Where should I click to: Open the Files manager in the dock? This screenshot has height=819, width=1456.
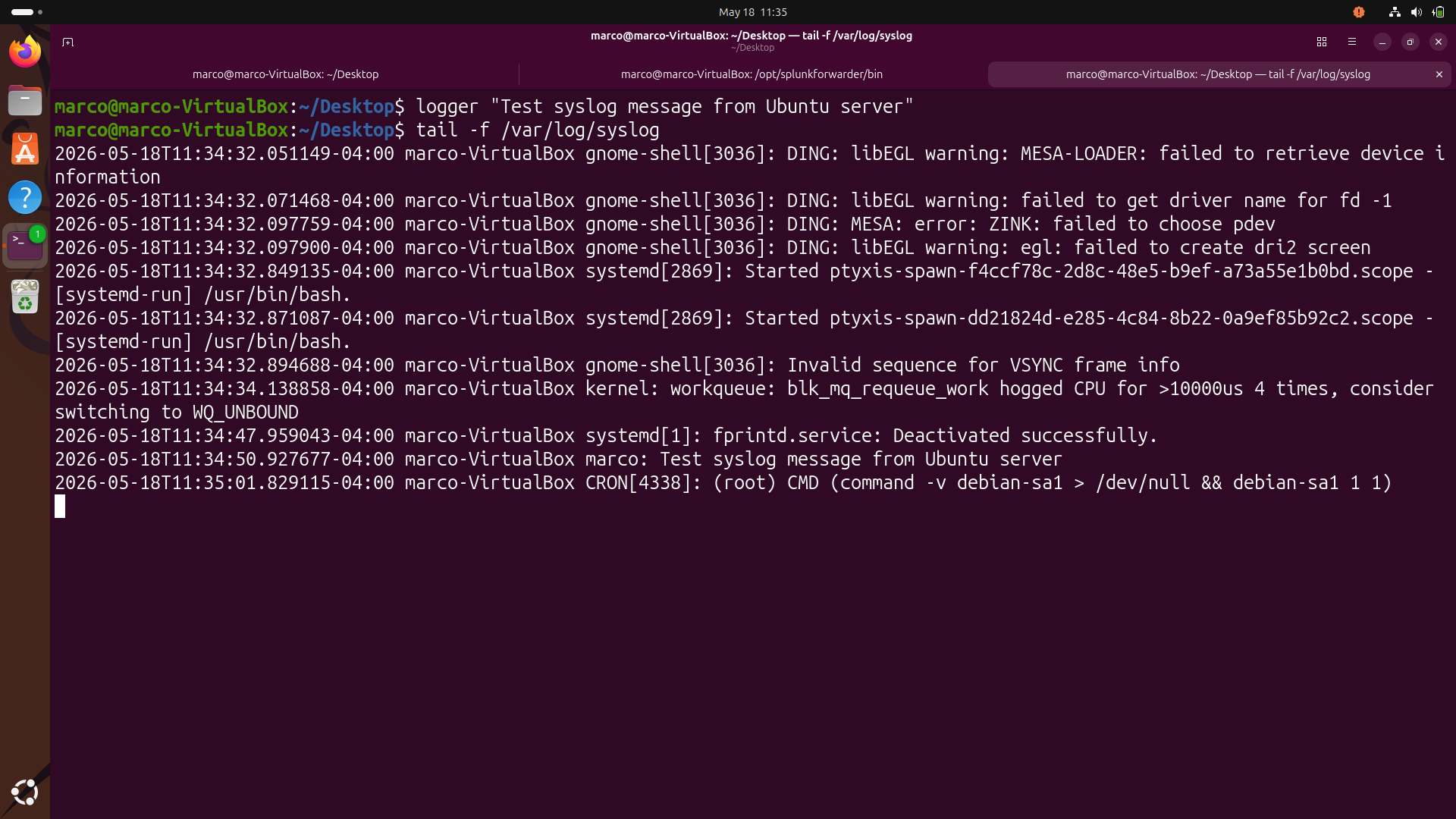[x=25, y=100]
